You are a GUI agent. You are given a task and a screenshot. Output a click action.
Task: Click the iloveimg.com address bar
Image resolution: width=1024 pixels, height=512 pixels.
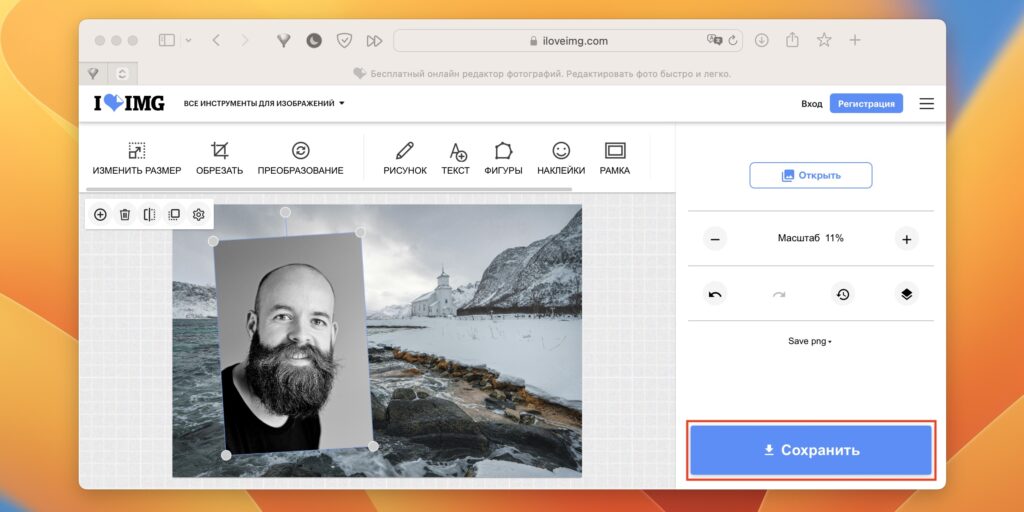click(569, 40)
